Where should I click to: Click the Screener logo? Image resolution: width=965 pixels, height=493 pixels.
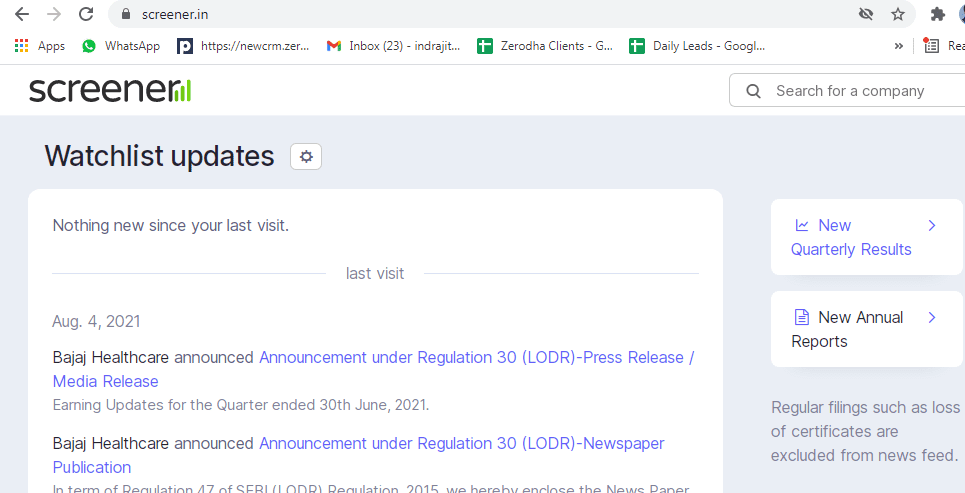(110, 90)
